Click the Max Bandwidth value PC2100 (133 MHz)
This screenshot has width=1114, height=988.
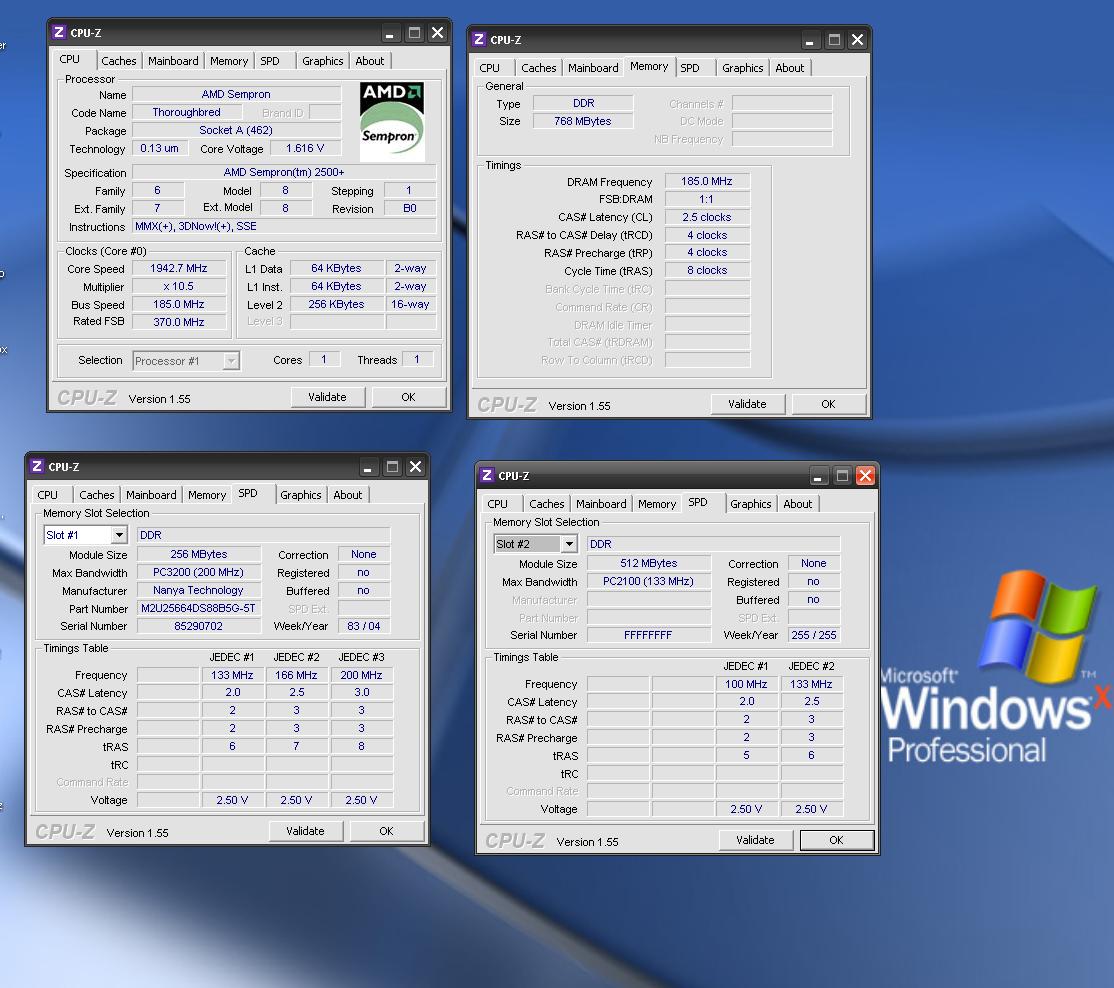[649, 581]
